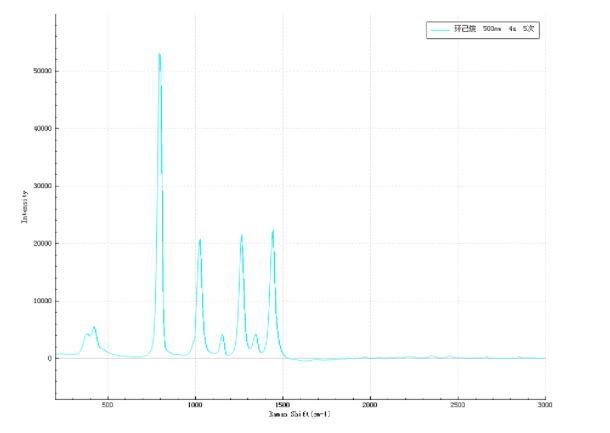
Task: Click the peak top near 1270 on the spectrum
Action: click(x=241, y=236)
